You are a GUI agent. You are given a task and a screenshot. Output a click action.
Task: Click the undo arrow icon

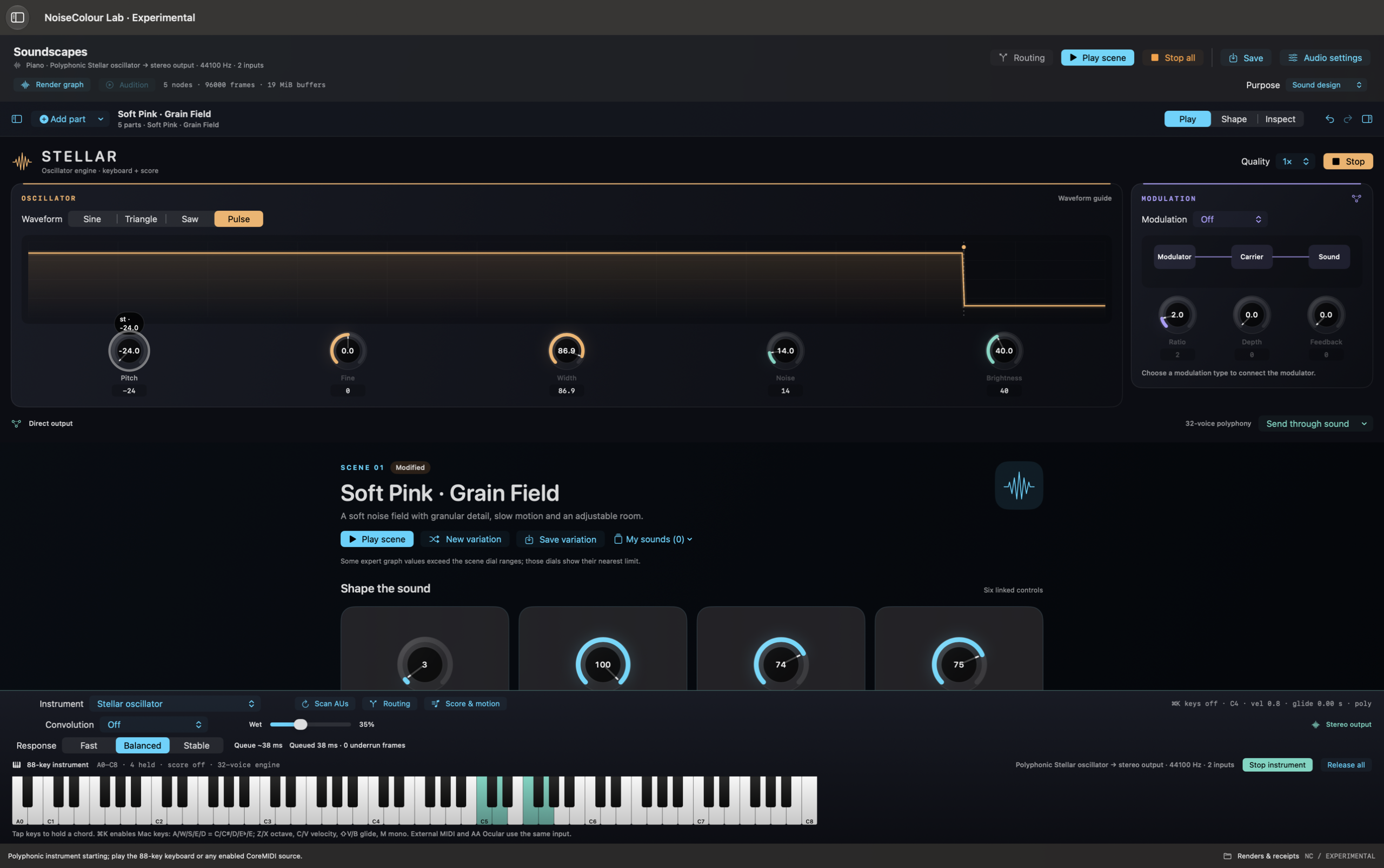(x=1329, y=119)
